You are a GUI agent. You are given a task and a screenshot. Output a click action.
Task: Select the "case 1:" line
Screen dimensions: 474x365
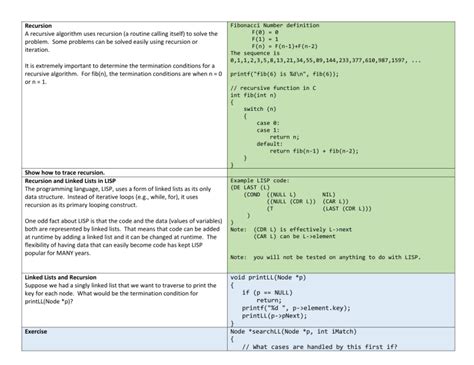pos(268,130)
